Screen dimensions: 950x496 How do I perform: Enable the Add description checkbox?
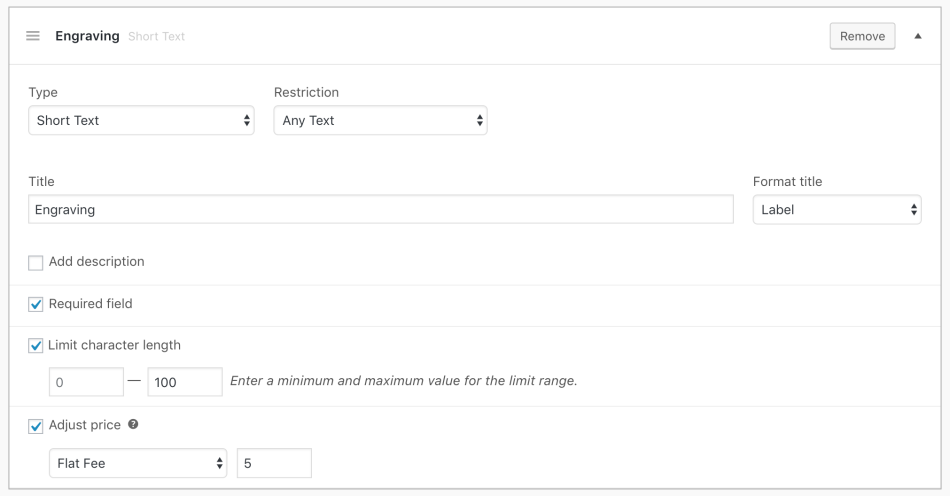tap(36, 263)
